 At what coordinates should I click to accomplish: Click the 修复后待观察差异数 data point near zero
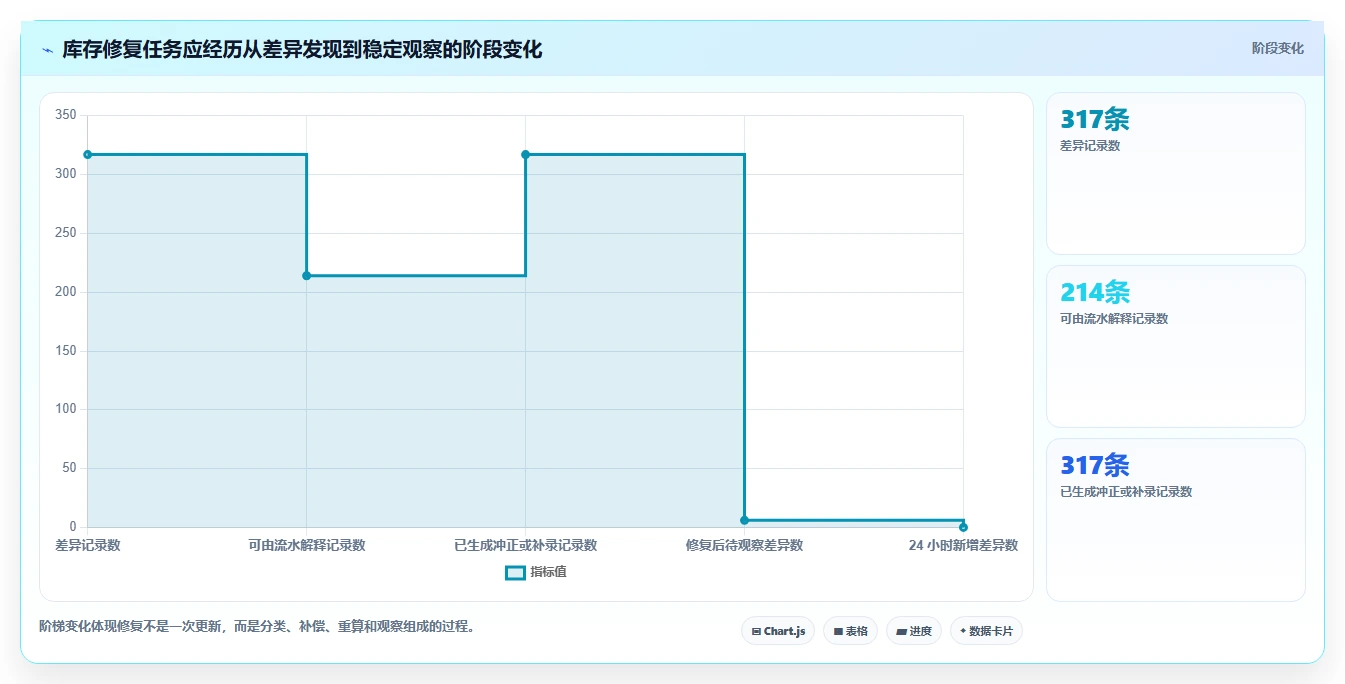pyautogui.click(x=744, y=520)
